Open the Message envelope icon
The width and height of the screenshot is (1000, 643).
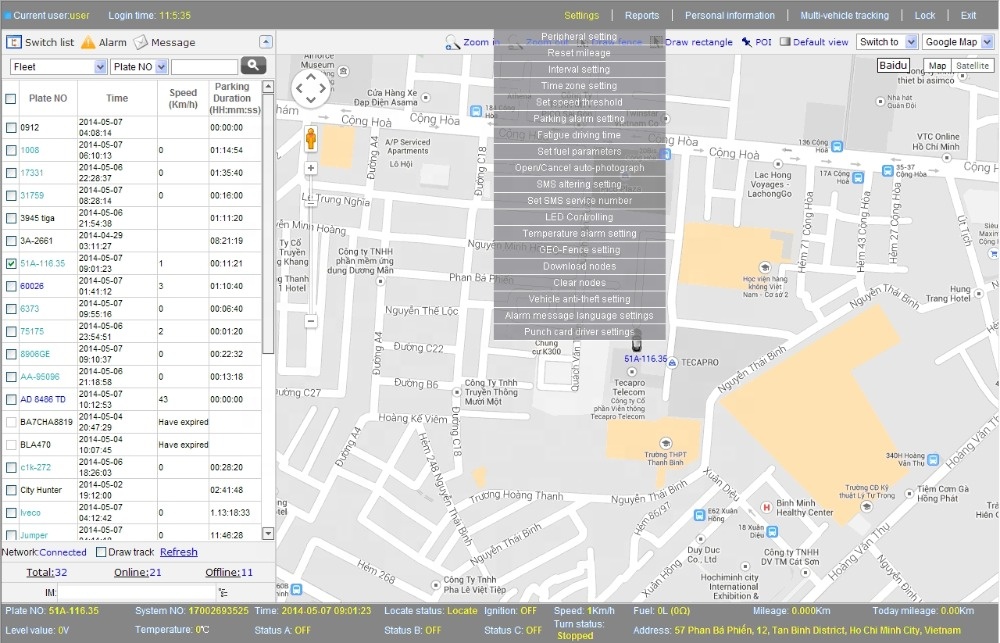[141, 42]
